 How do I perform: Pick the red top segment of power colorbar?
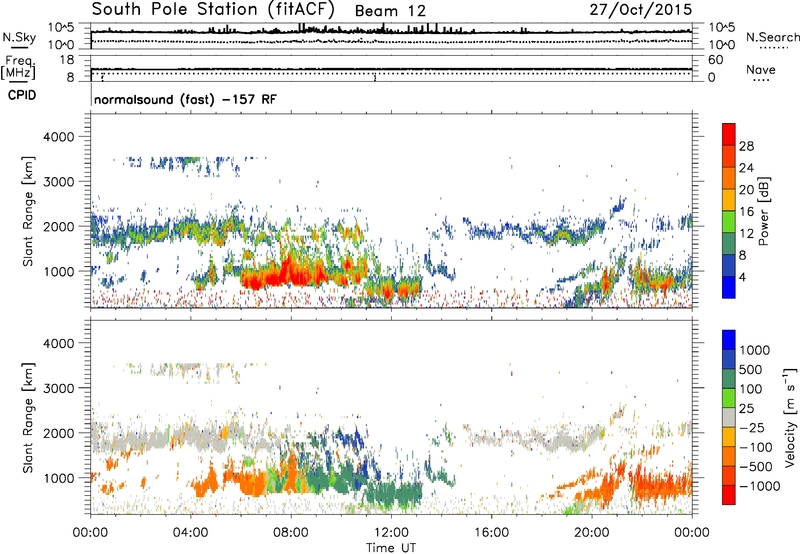click(x=729, y=135)
